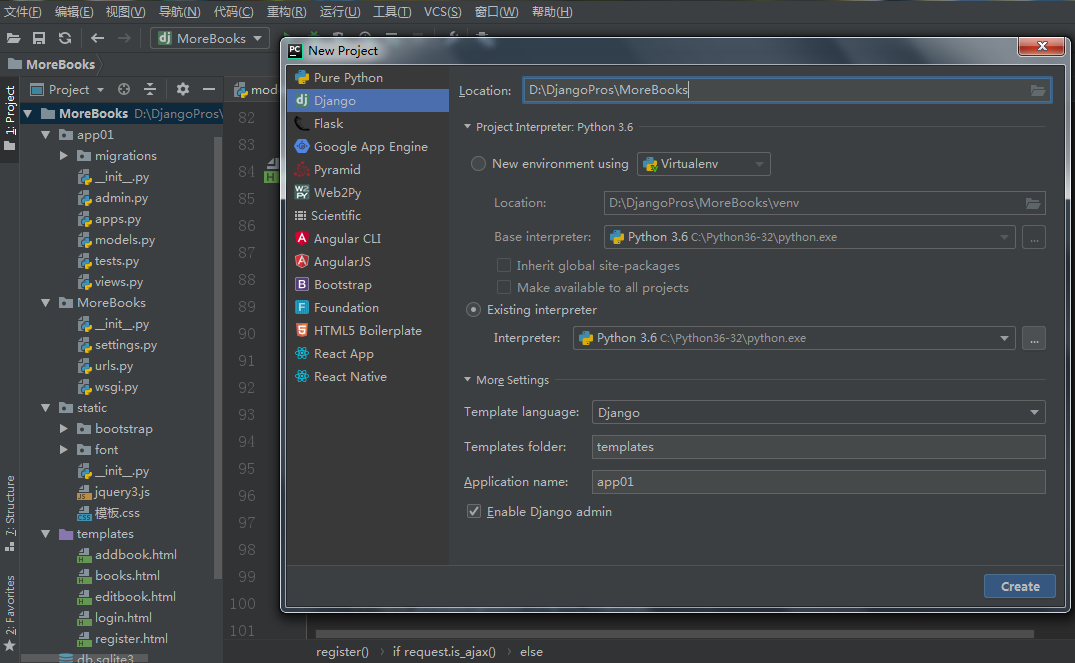The height and width of the screenshot is (663, 1075).
Task: Uncheck Enable Django admin checkbox
Action: tap(474, 511)
